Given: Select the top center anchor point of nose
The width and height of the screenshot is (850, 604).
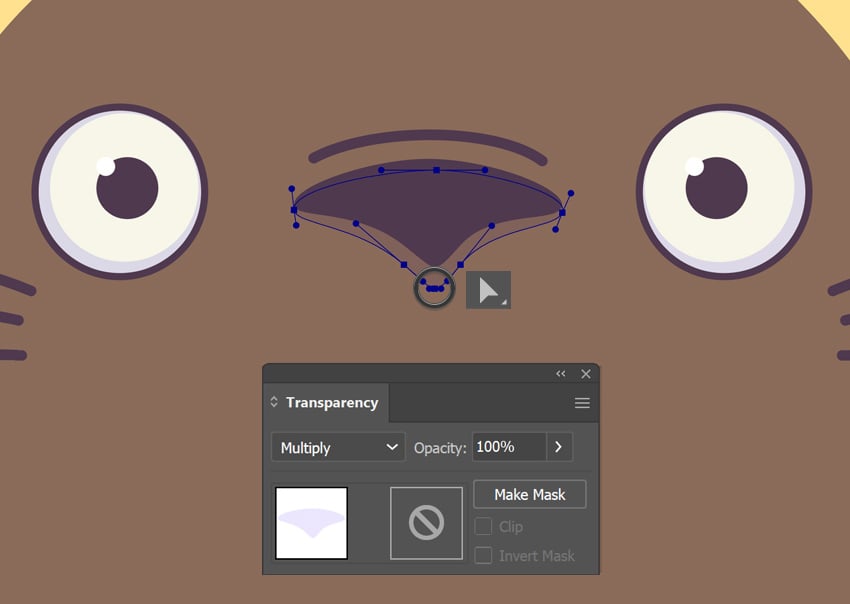Looking at the screenshot, I should point(436,171).
